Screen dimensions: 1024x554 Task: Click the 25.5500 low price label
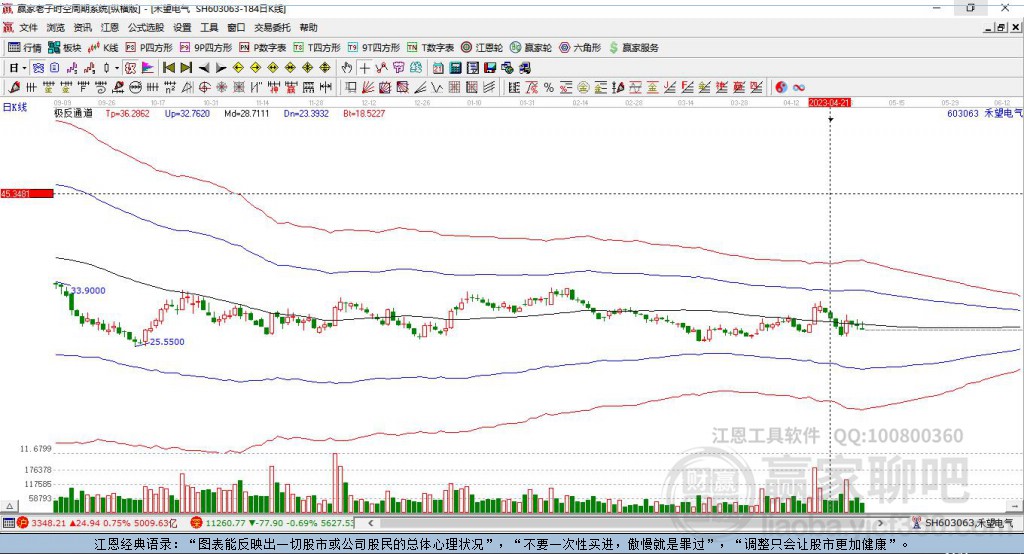(167, 342)
